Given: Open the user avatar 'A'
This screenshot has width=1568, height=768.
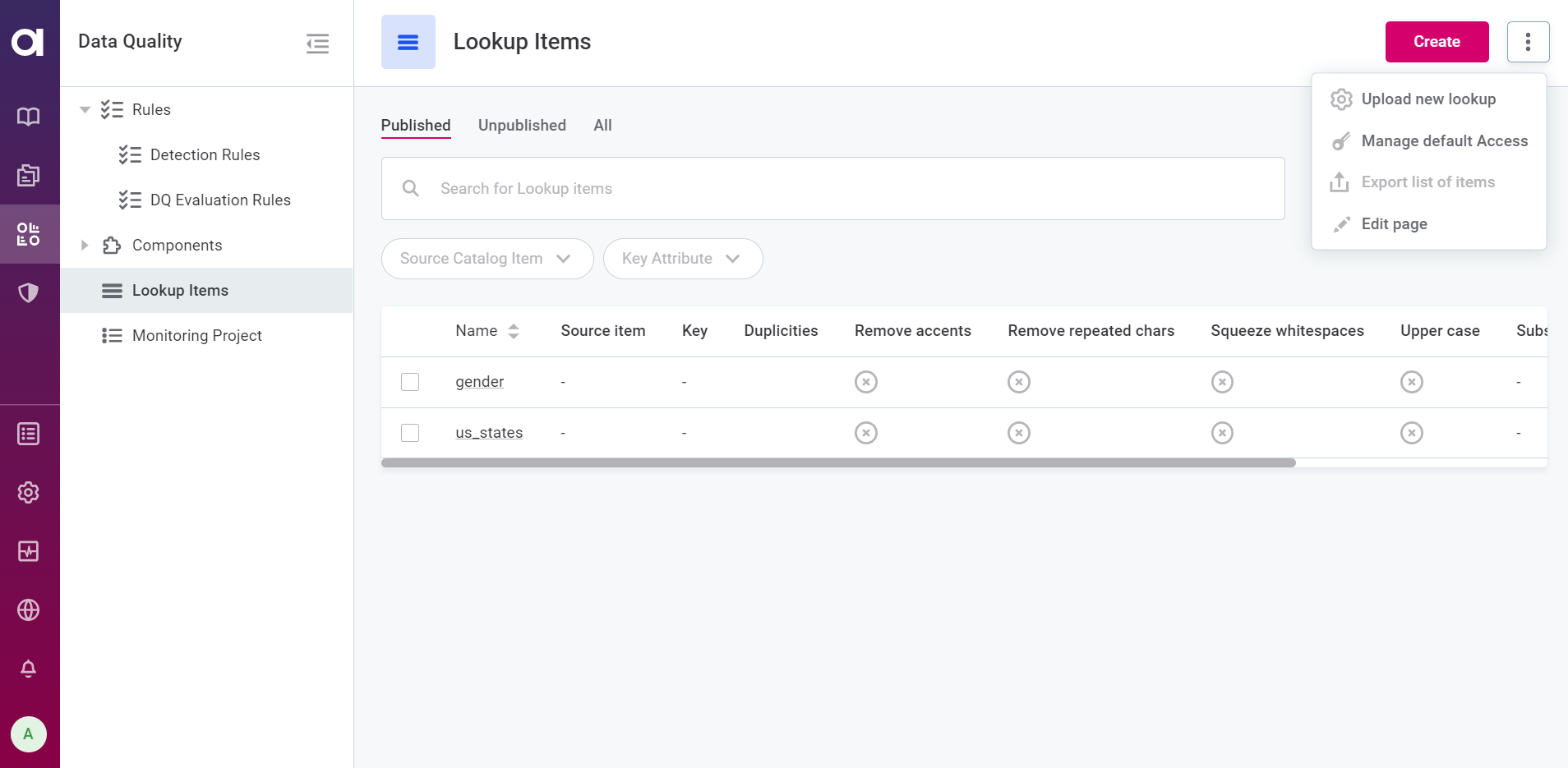Looking at the screenshot, I should click(x=29, y=734).
